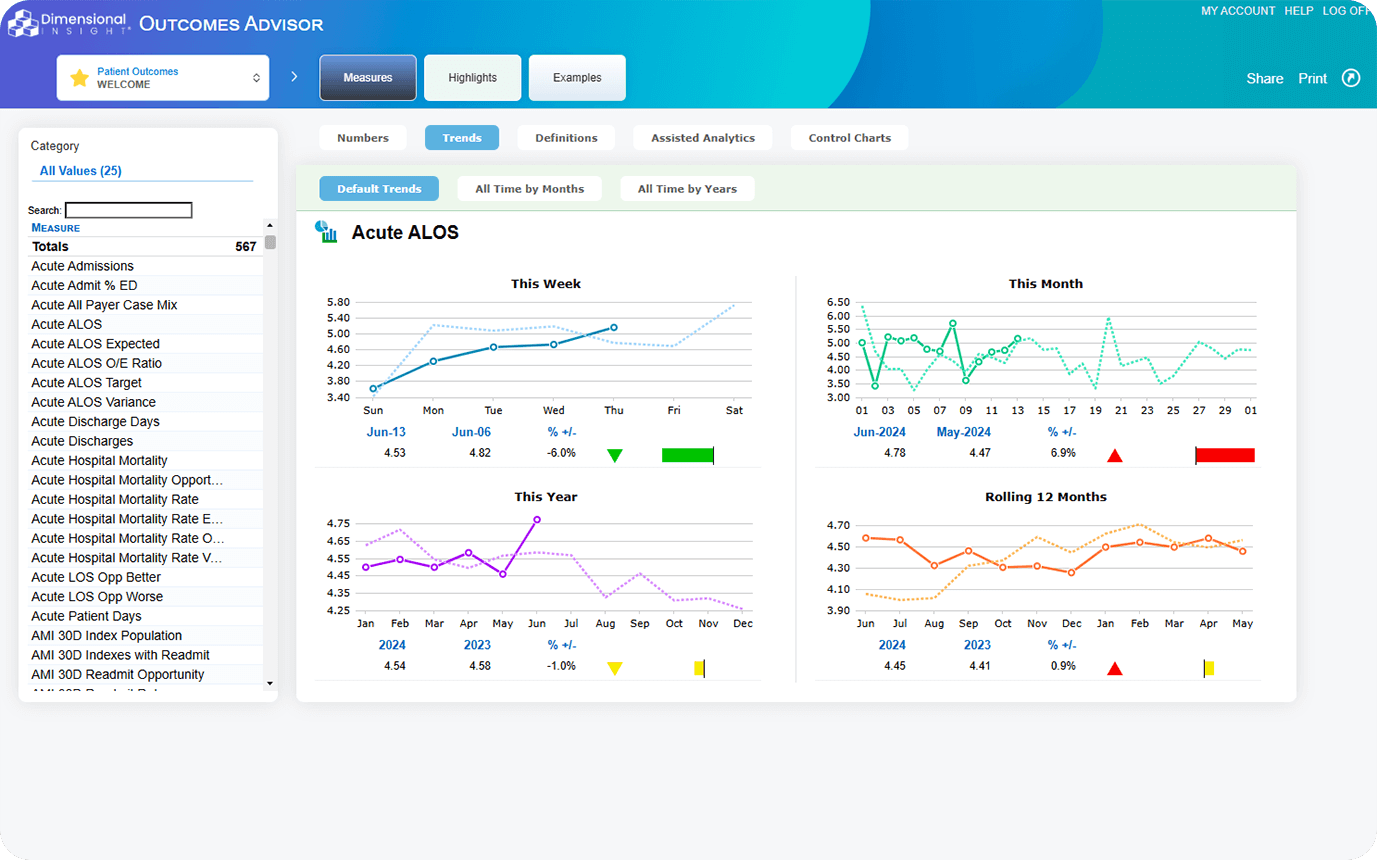Click the green down arrow under This Week
This screenshot has width=1377, height=860.
pyautogui.click(x=615, y=456)
